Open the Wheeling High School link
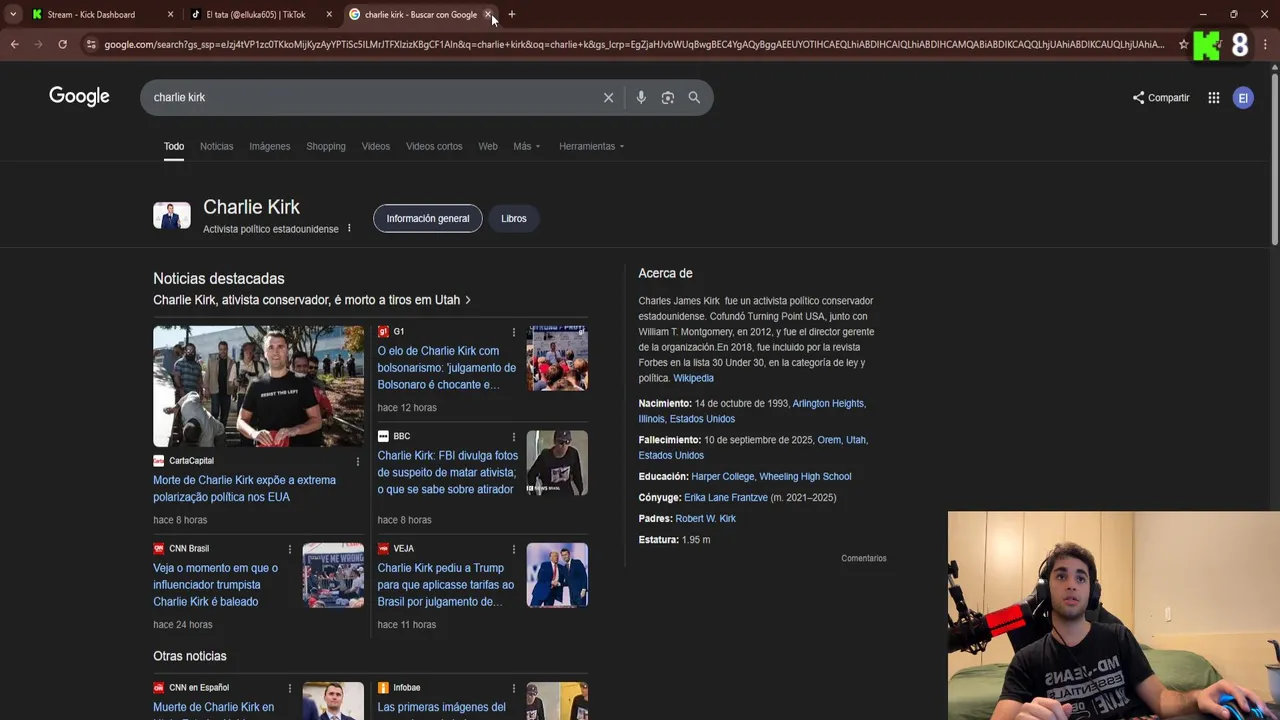Image resolution: width=1280 pixels, height=720 pixels. tap(805, 476)
